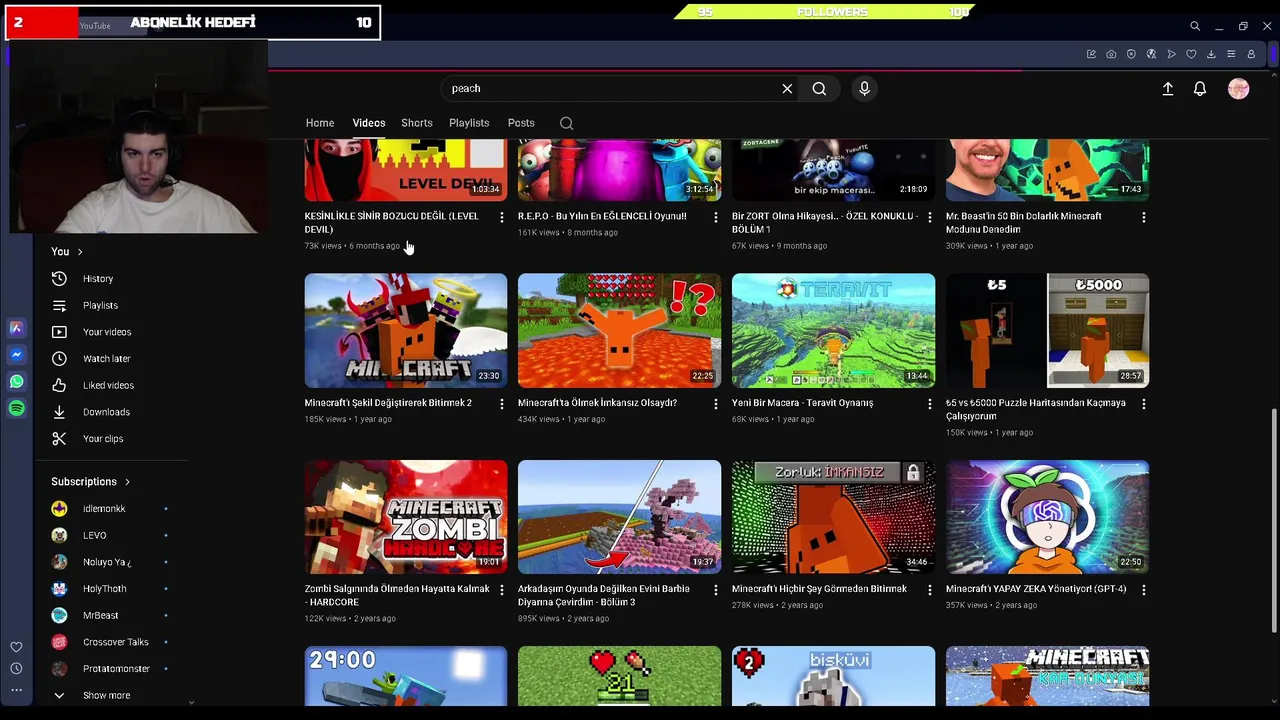Open the heart bookmarks icon in the browser sidebar

click(x=16, y=647)
